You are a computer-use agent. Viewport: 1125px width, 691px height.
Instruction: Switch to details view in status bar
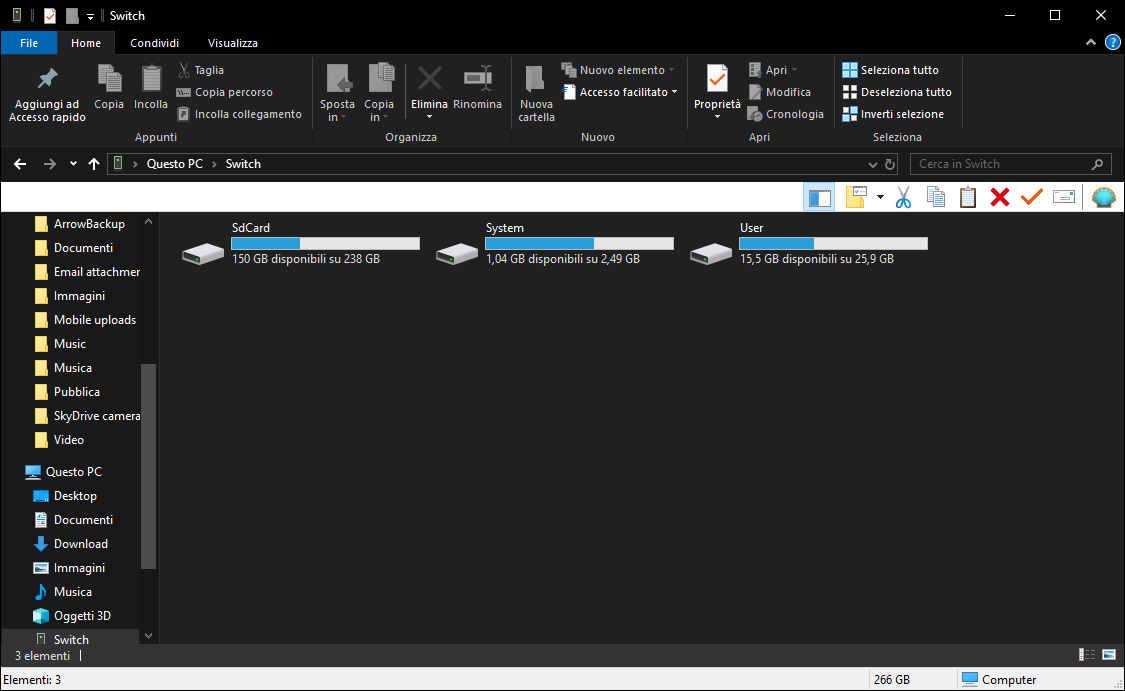[1087, 655]
